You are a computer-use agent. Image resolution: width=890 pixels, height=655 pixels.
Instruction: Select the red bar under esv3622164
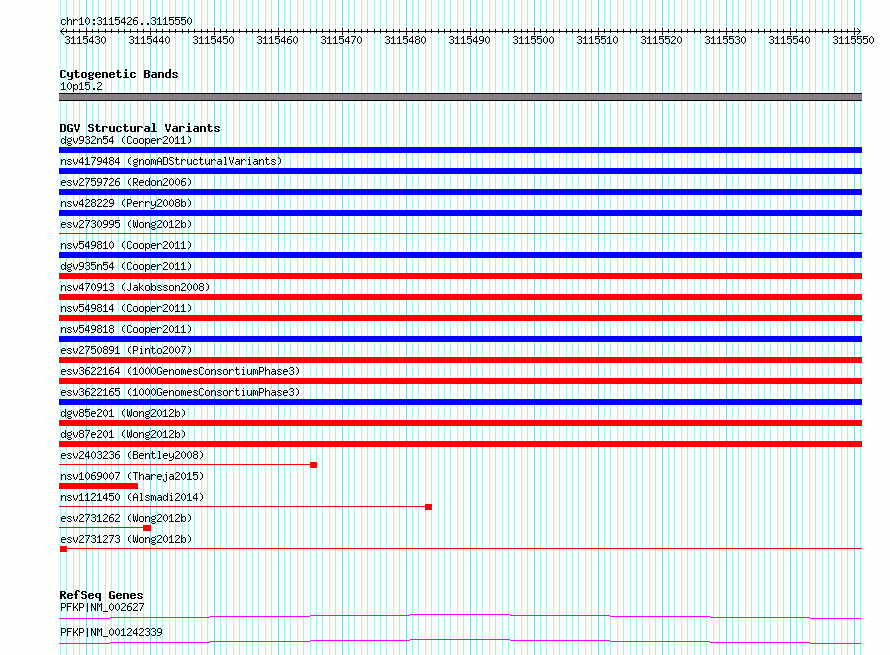460,381
